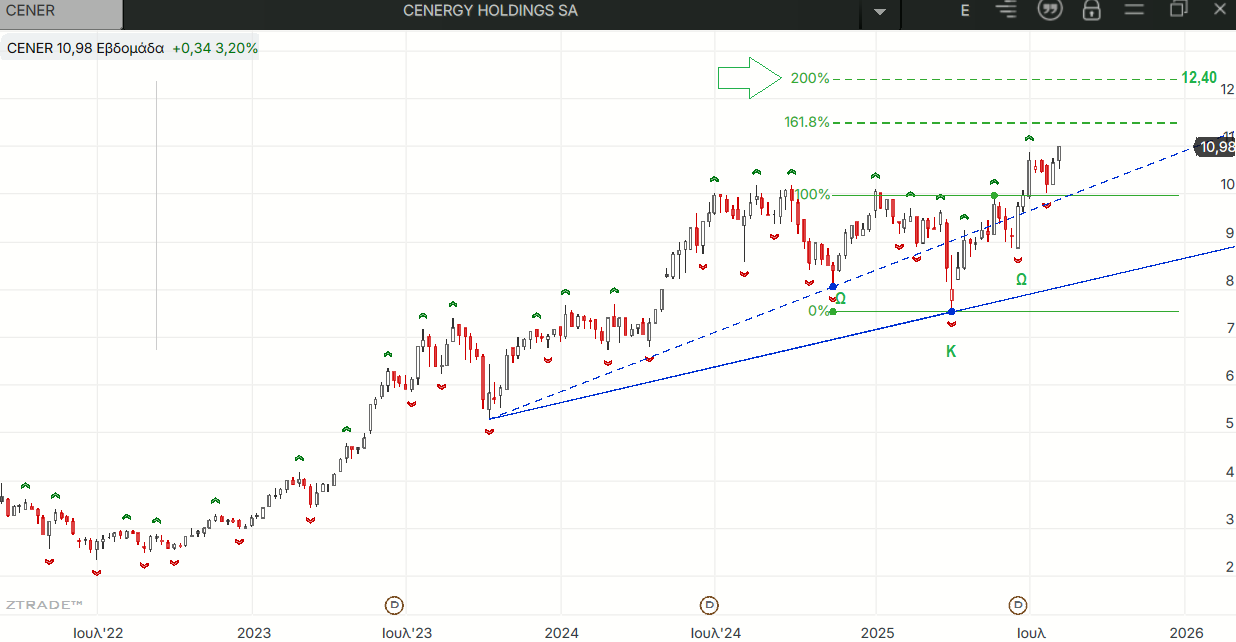The height and width of the screenshot is (642, 1236).
Task: Click the E button in the title bar
Action: pyautogui.click(x=965, y=11)
